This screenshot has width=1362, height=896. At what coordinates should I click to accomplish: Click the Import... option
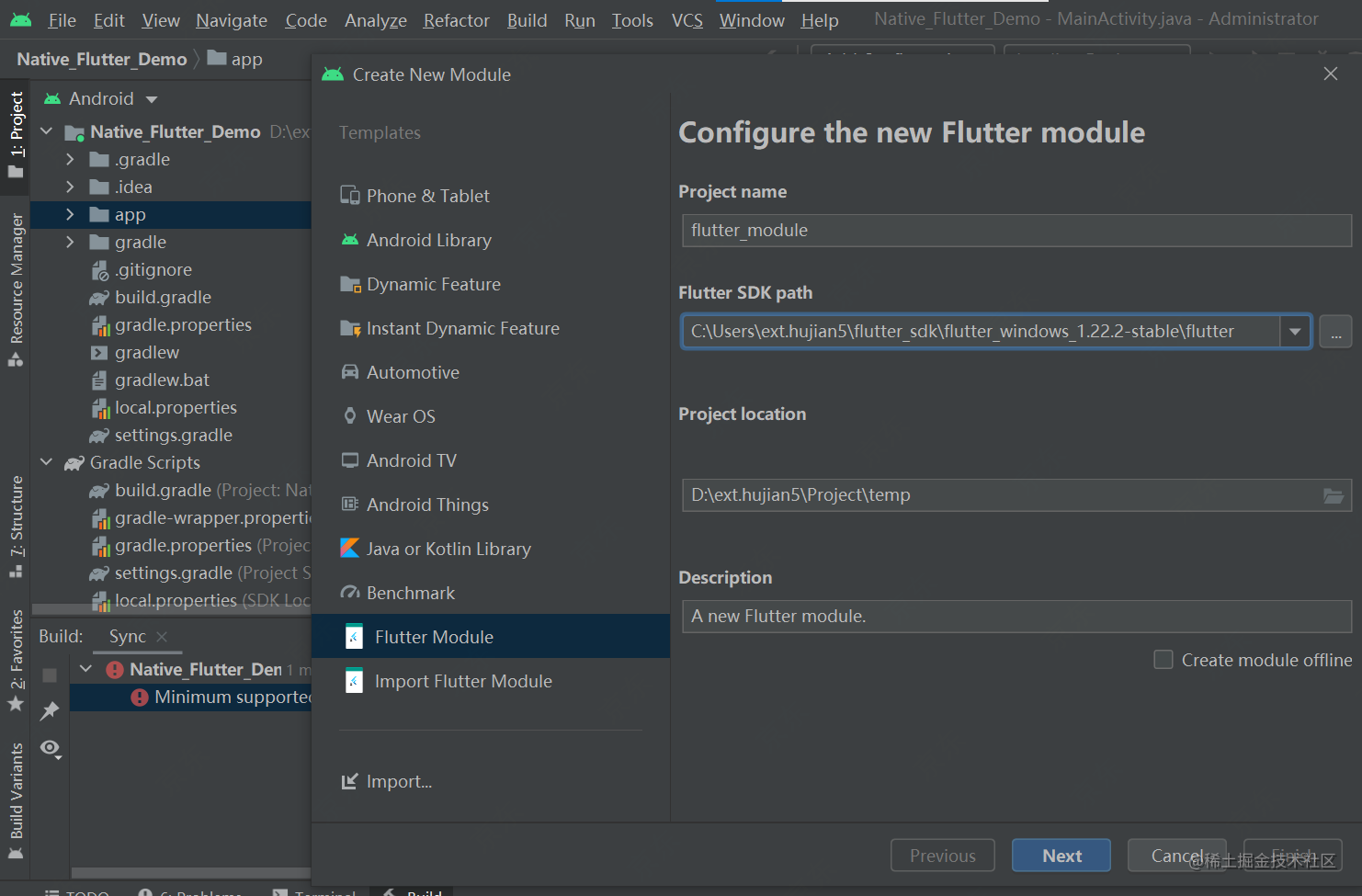tap(386, 781)
